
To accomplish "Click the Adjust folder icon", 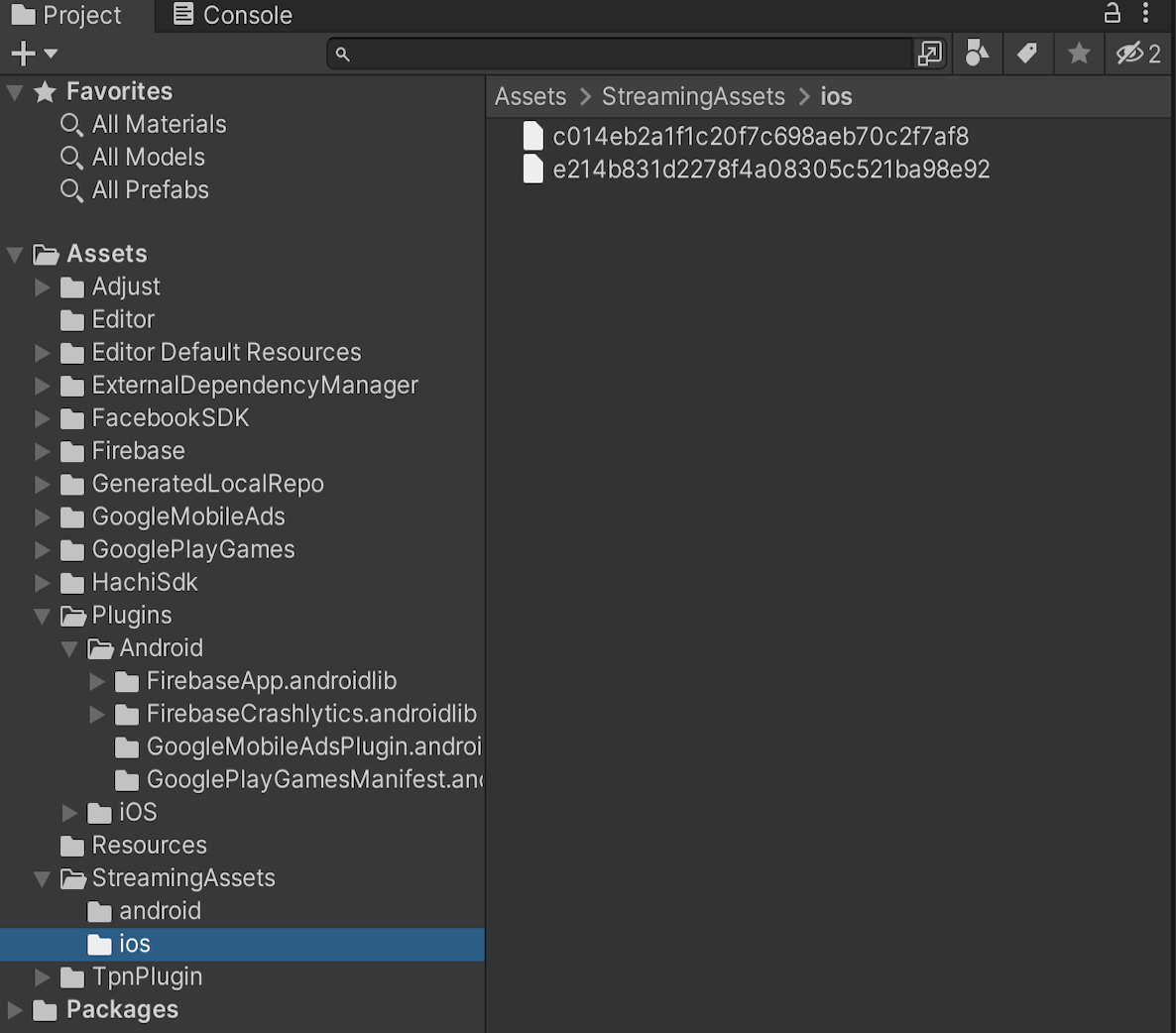I will click(x=72, y=287).
